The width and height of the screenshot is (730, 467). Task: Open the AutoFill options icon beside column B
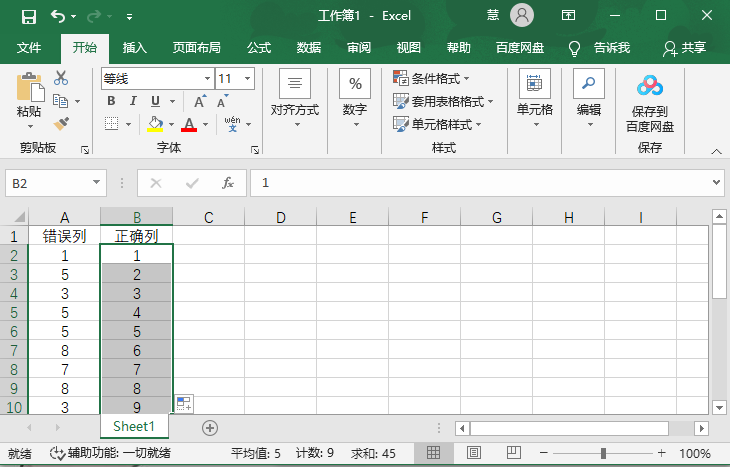point(184,403)
